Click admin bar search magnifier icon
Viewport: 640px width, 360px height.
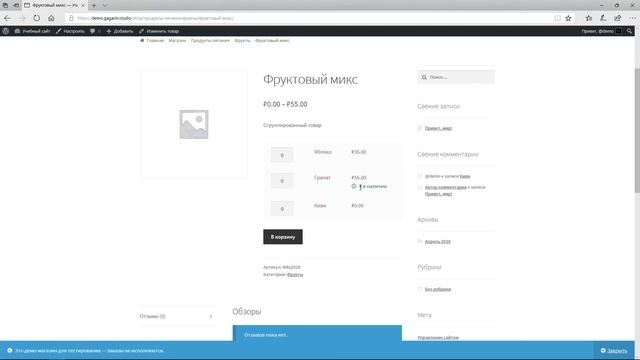point(629,31)
